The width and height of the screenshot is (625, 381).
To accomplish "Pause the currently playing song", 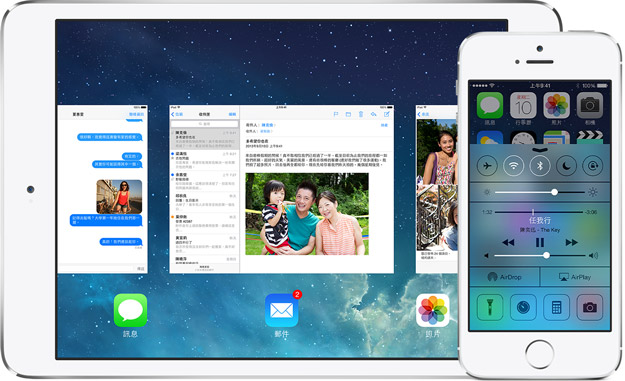I will click(x=540, y=242).
